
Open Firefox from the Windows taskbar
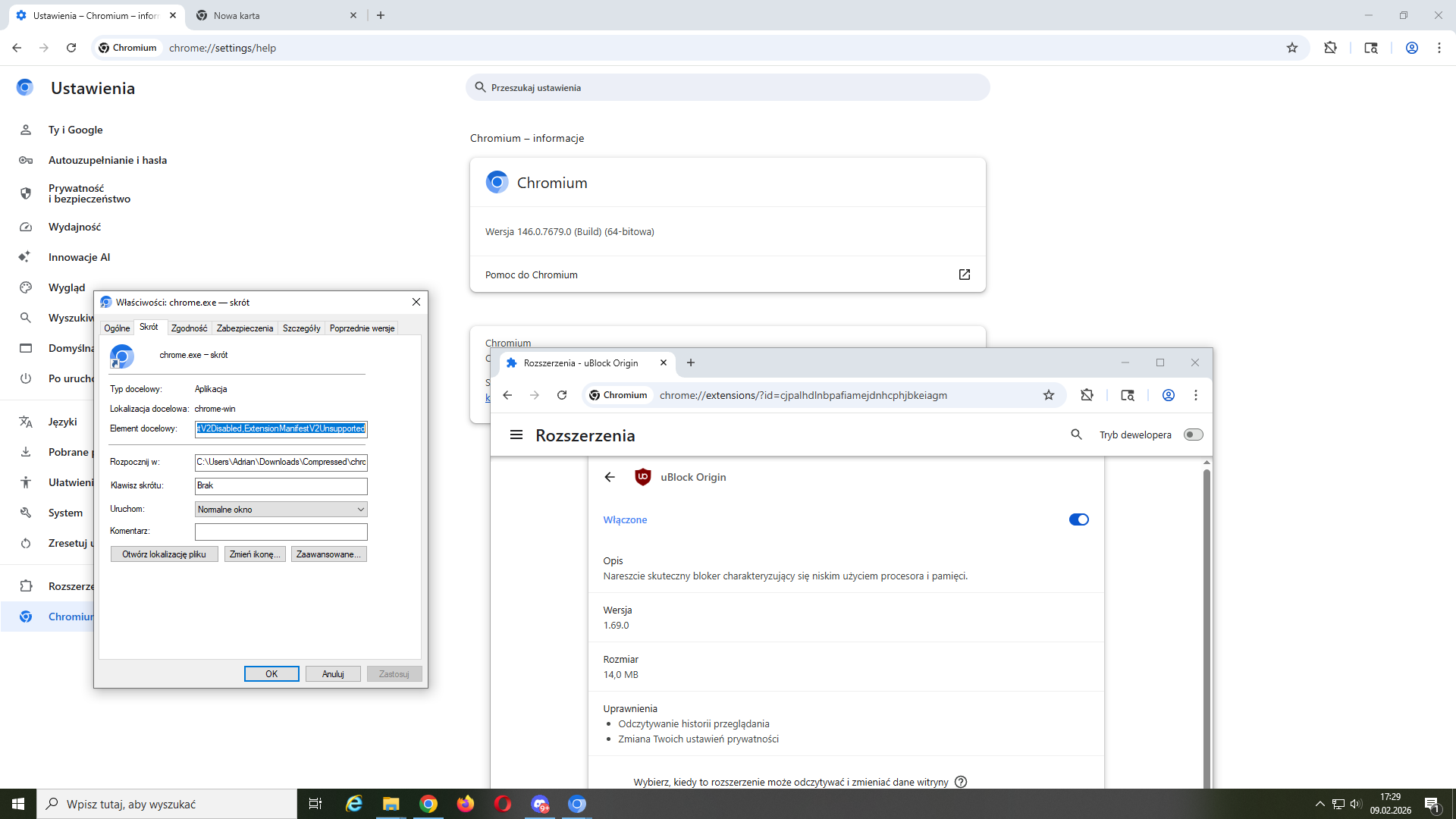pos(465,804)
